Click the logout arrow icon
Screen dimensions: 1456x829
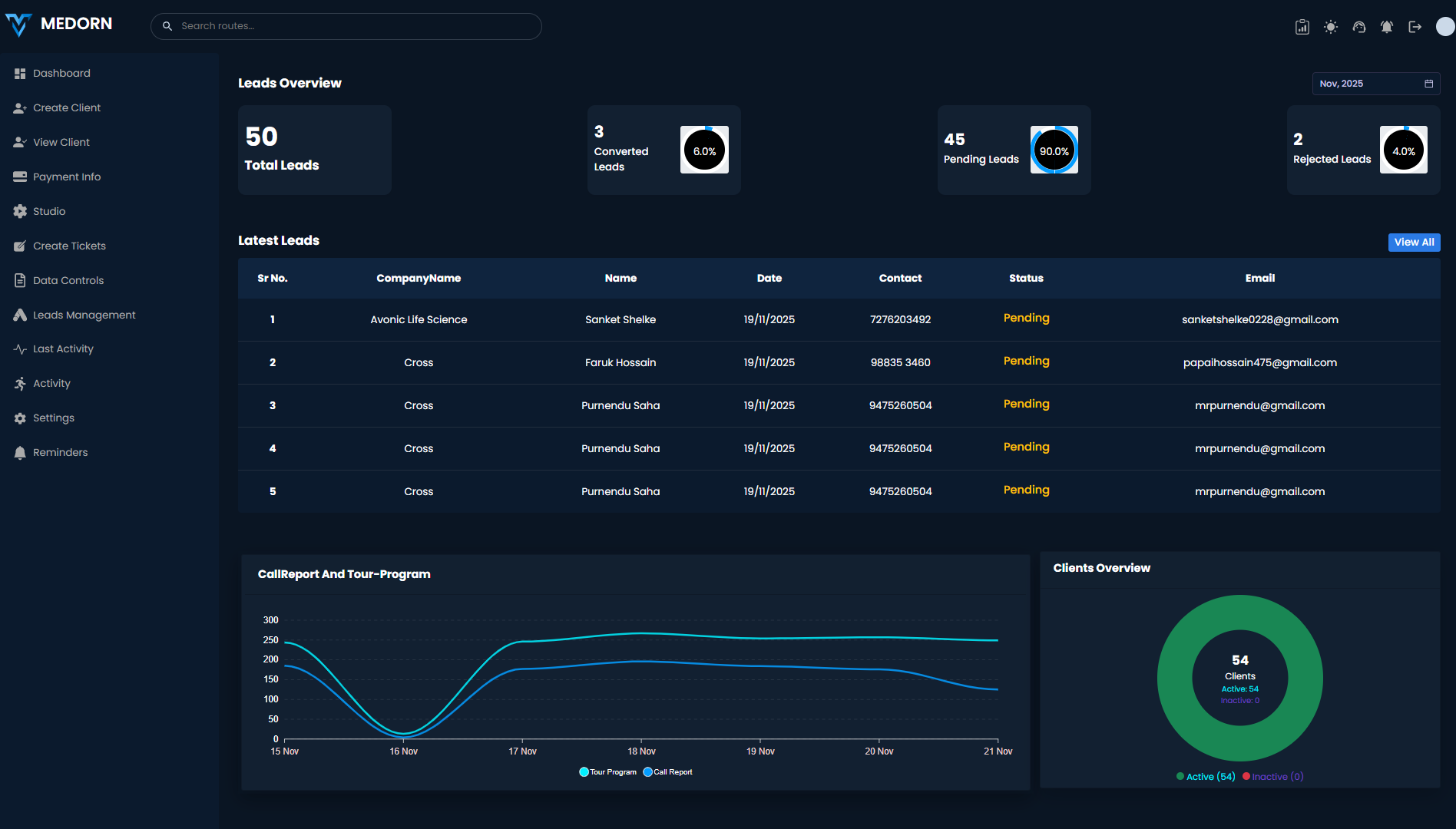(1415, 27)
